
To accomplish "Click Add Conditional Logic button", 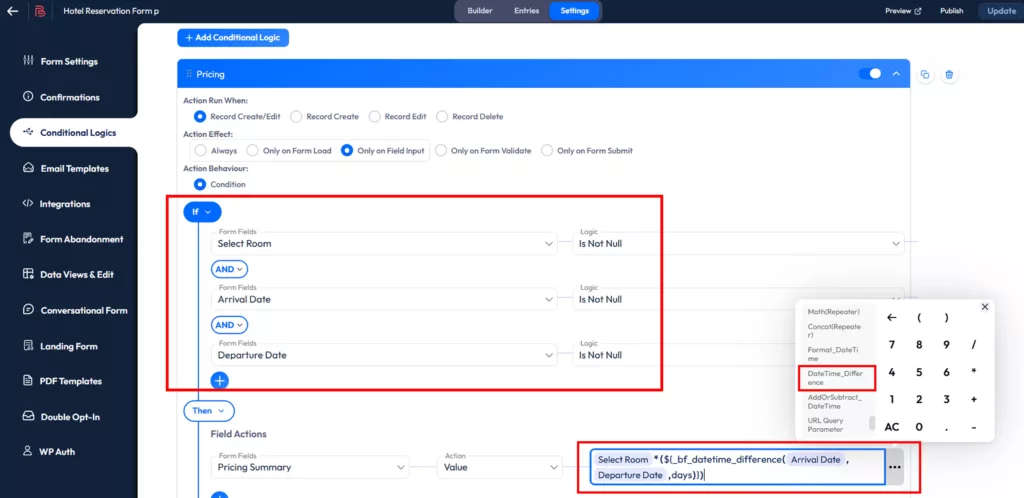I will pos(233,38).
